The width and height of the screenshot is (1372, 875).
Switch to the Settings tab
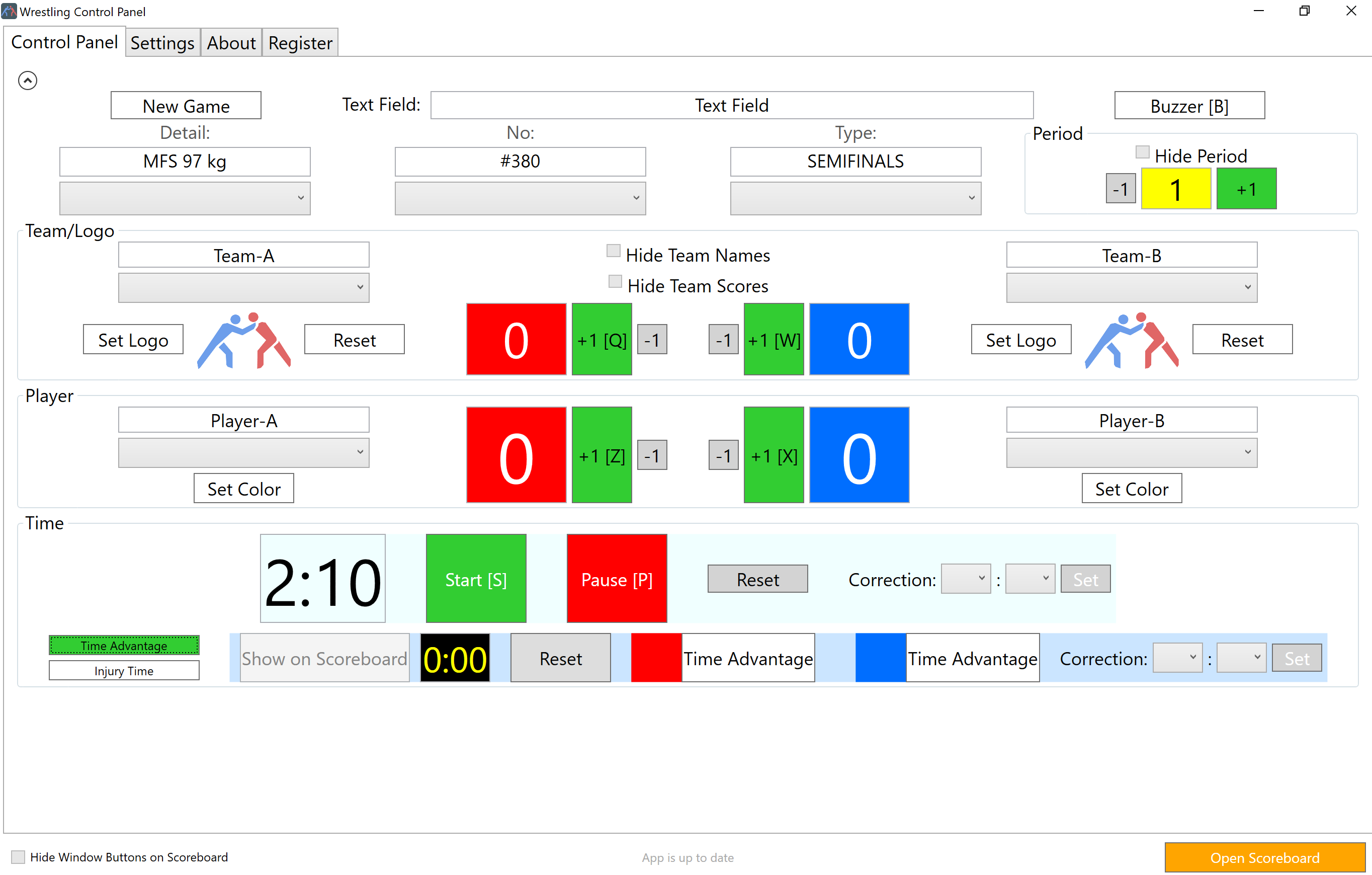pos(162,43)
